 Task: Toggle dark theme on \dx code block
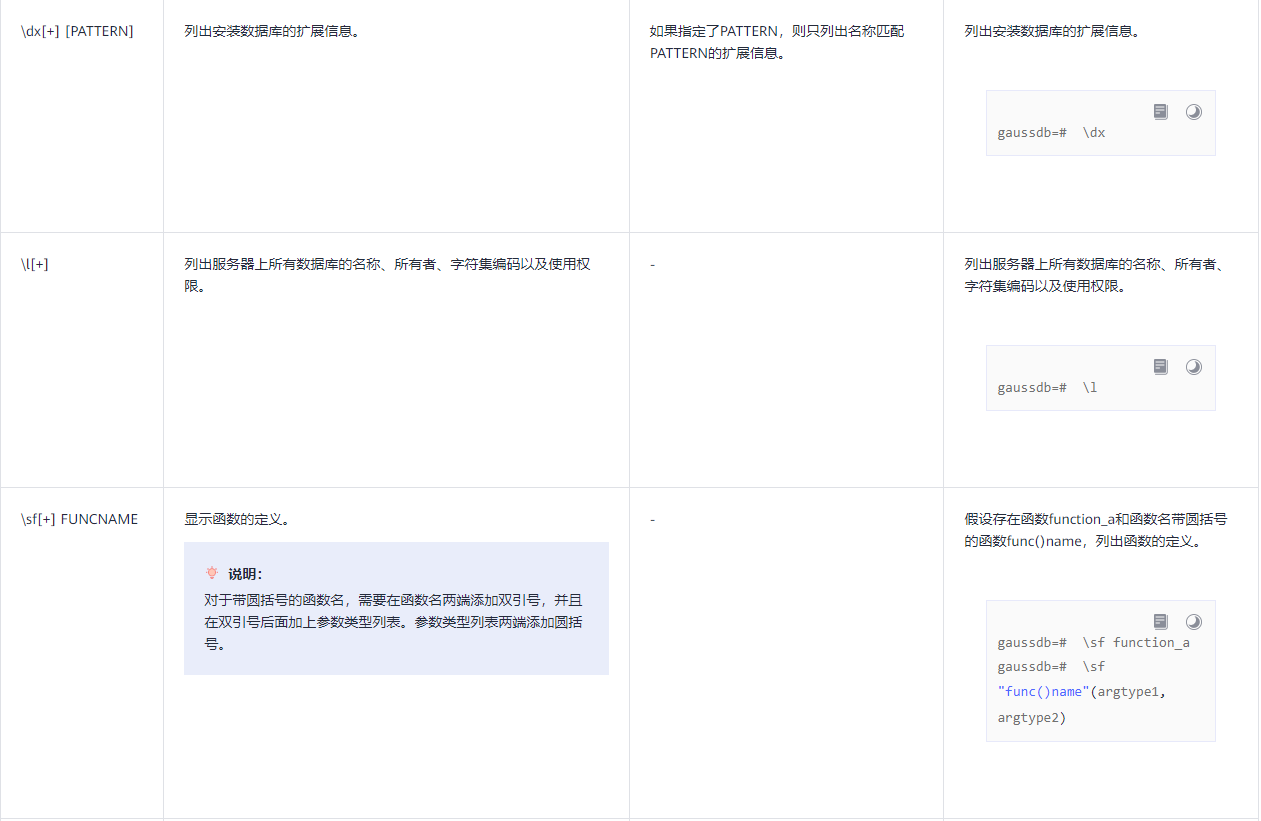coord(1193,112)
